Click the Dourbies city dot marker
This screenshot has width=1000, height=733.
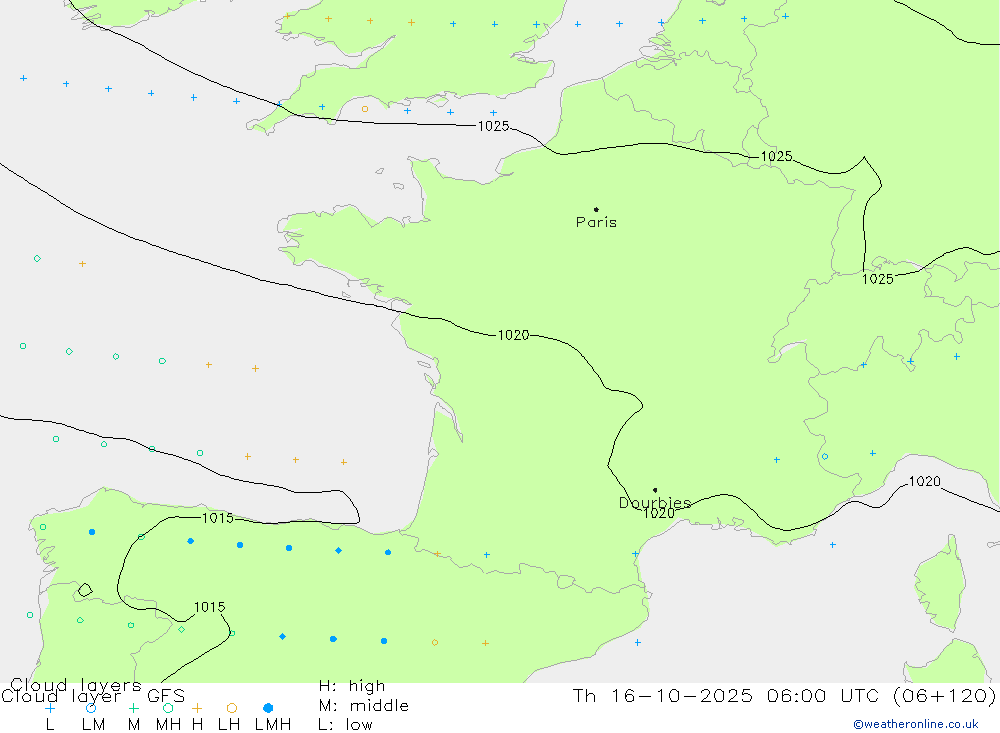click(655, 490)
